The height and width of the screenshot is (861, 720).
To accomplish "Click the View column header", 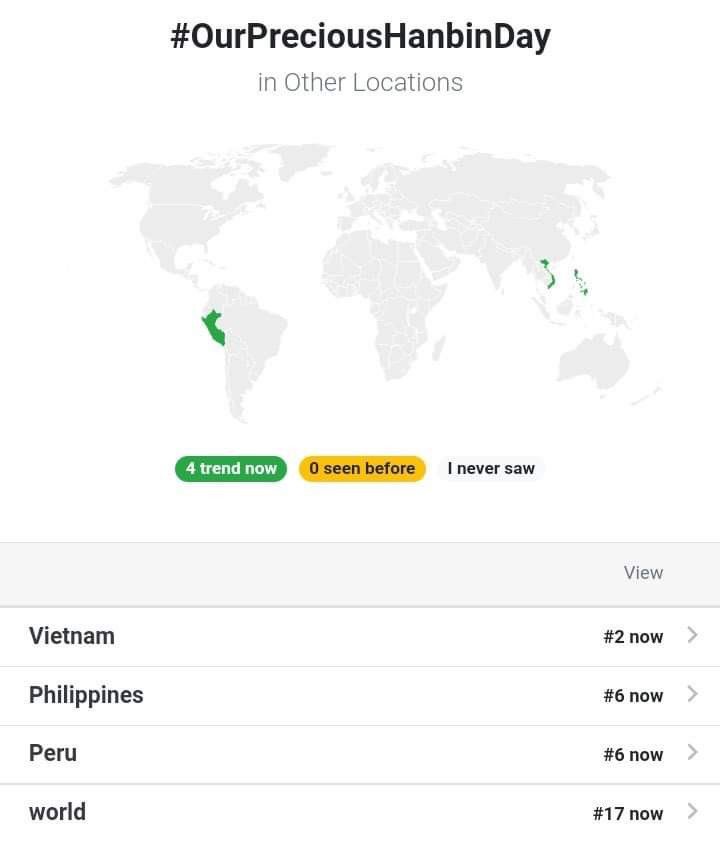I will tap(643, 573).
